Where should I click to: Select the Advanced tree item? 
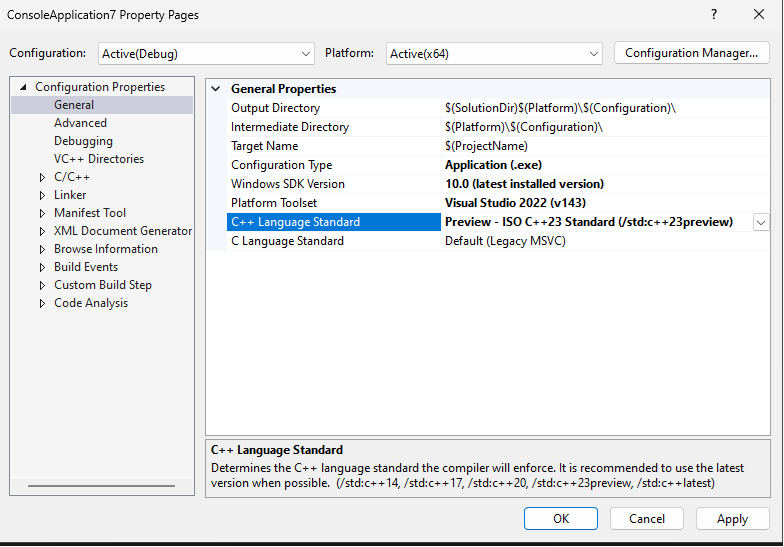click(x=80, y=123)
